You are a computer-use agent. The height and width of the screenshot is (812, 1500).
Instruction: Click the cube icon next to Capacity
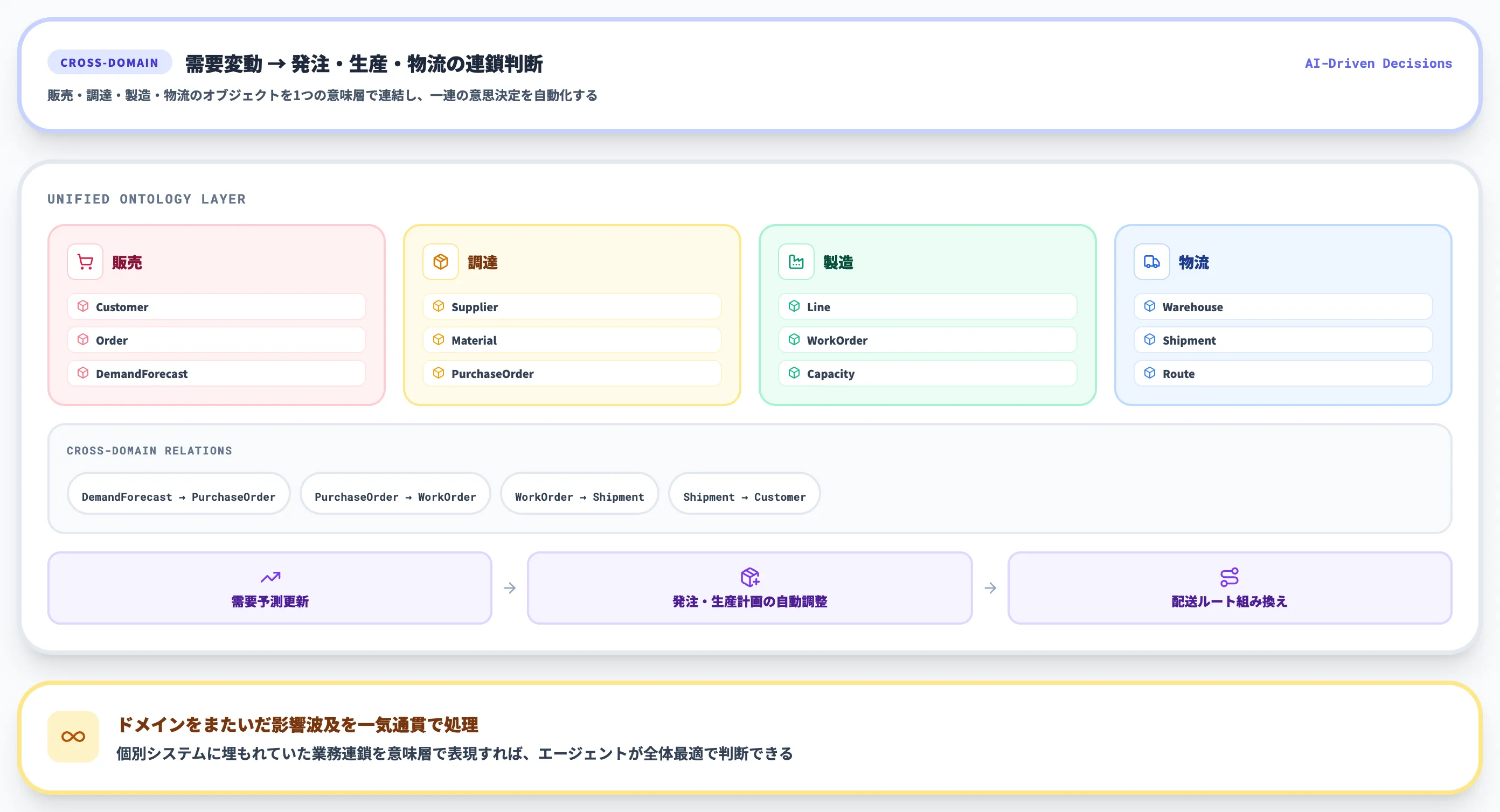794,373
